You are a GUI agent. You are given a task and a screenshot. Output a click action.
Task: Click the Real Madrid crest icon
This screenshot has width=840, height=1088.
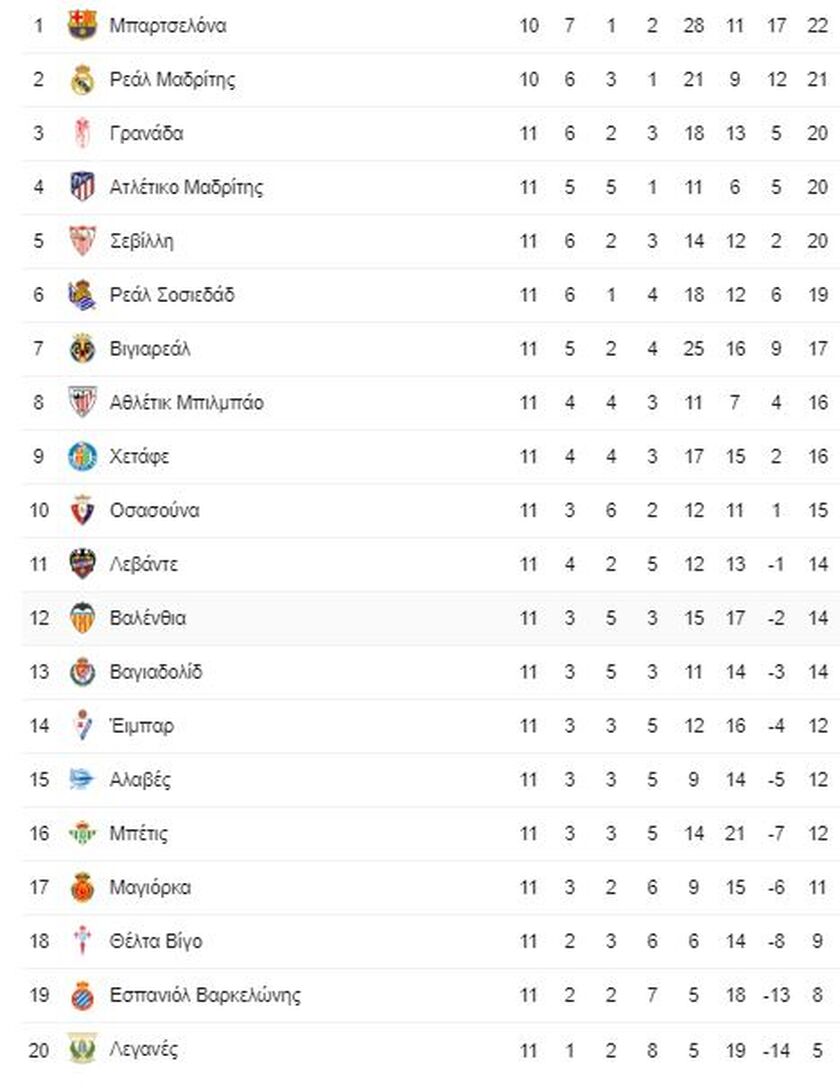83,79
